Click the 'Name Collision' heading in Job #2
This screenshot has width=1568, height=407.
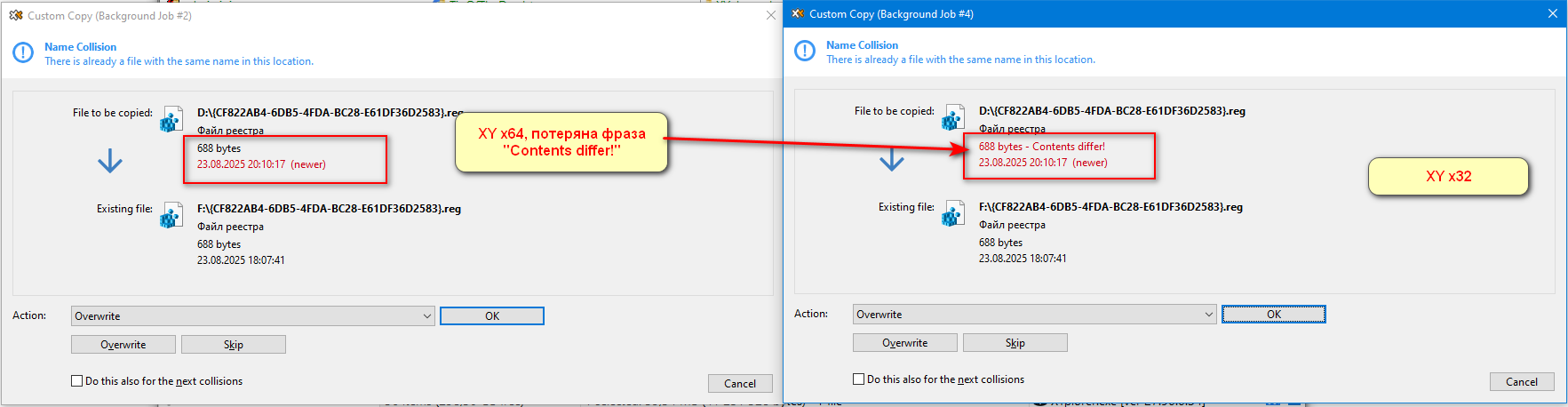point(80,47)
